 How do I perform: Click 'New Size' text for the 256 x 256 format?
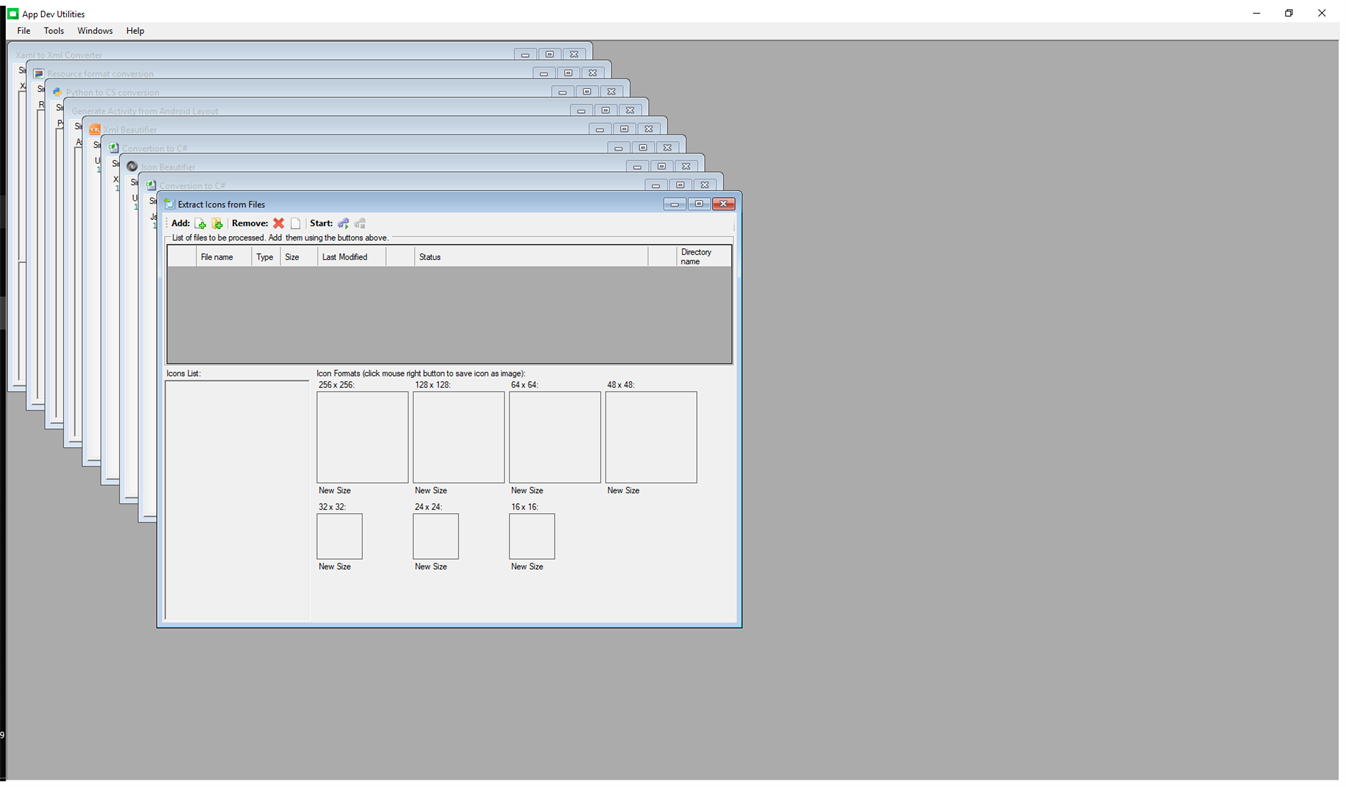(335, 490)
